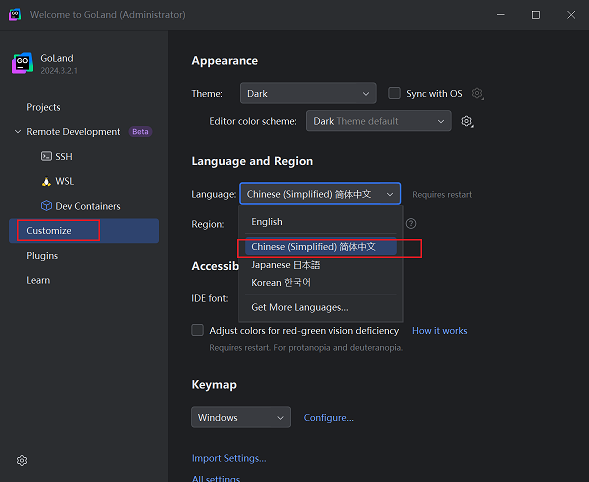The image size is (589, 482).
Task: Open the Editor color scheme dropdown
Action: coord(379,121)
